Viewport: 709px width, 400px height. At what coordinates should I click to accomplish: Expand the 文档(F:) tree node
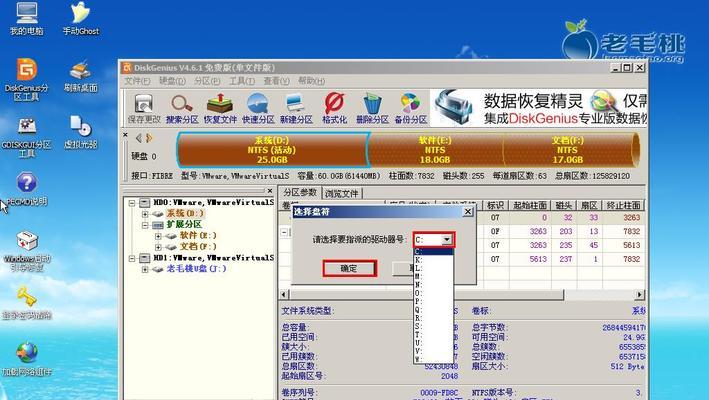click(158, 247)
